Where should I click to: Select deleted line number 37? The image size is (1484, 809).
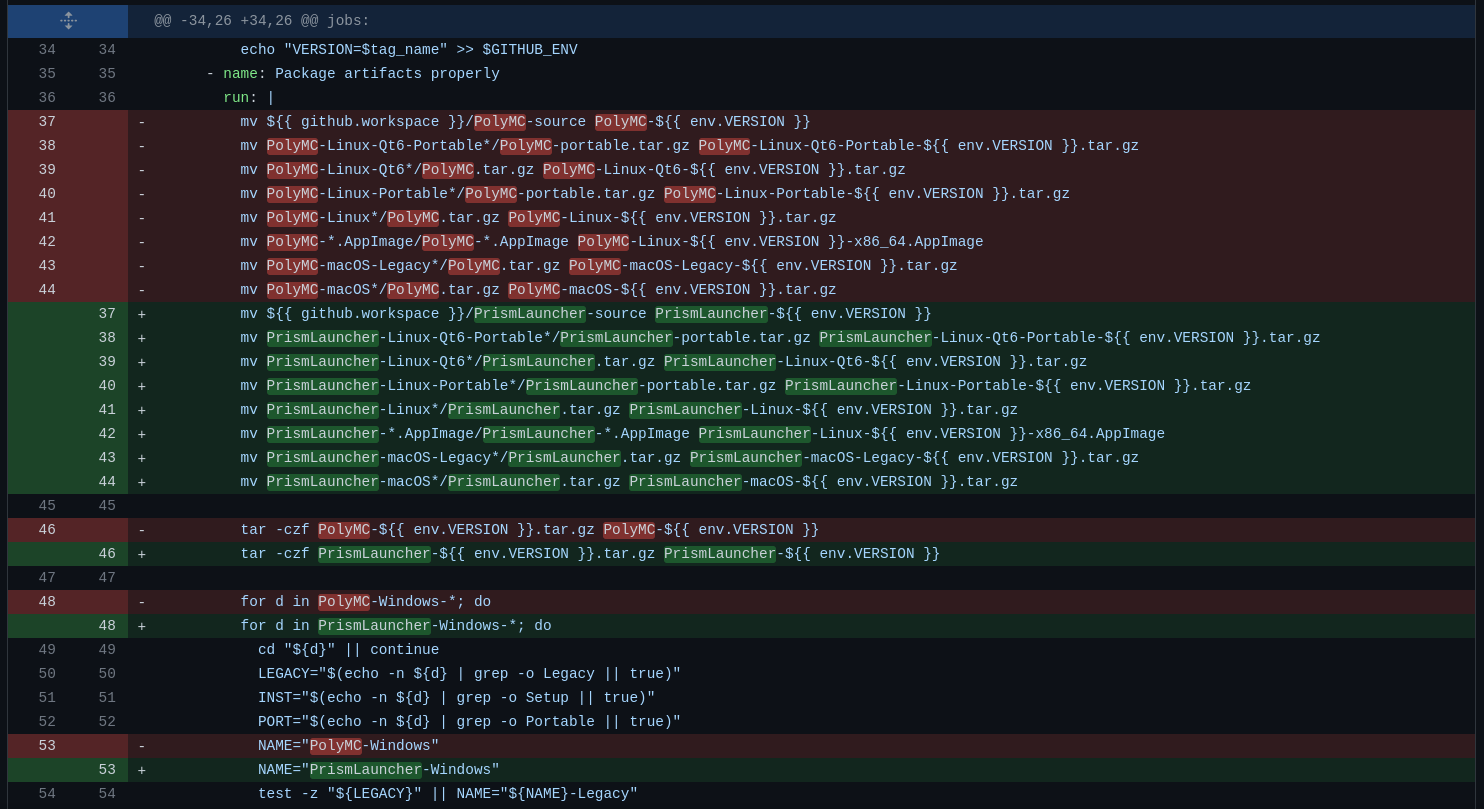coord(47,122)
